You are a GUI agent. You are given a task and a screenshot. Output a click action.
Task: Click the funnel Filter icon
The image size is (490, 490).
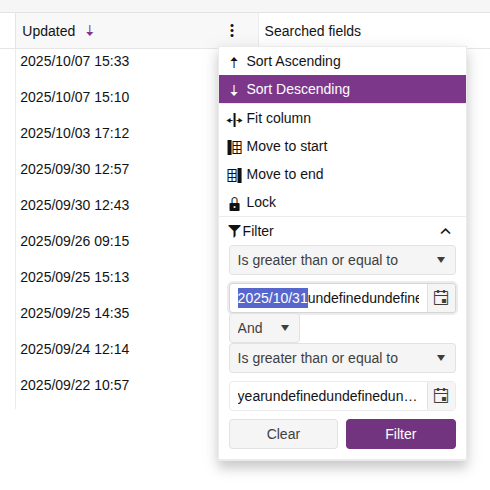(x=234, y=231)
